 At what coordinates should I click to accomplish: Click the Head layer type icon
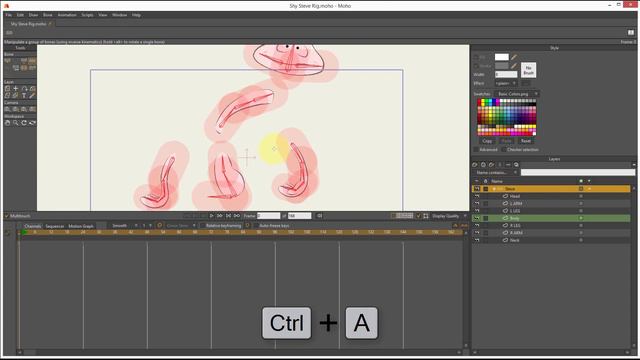(505, 196)
